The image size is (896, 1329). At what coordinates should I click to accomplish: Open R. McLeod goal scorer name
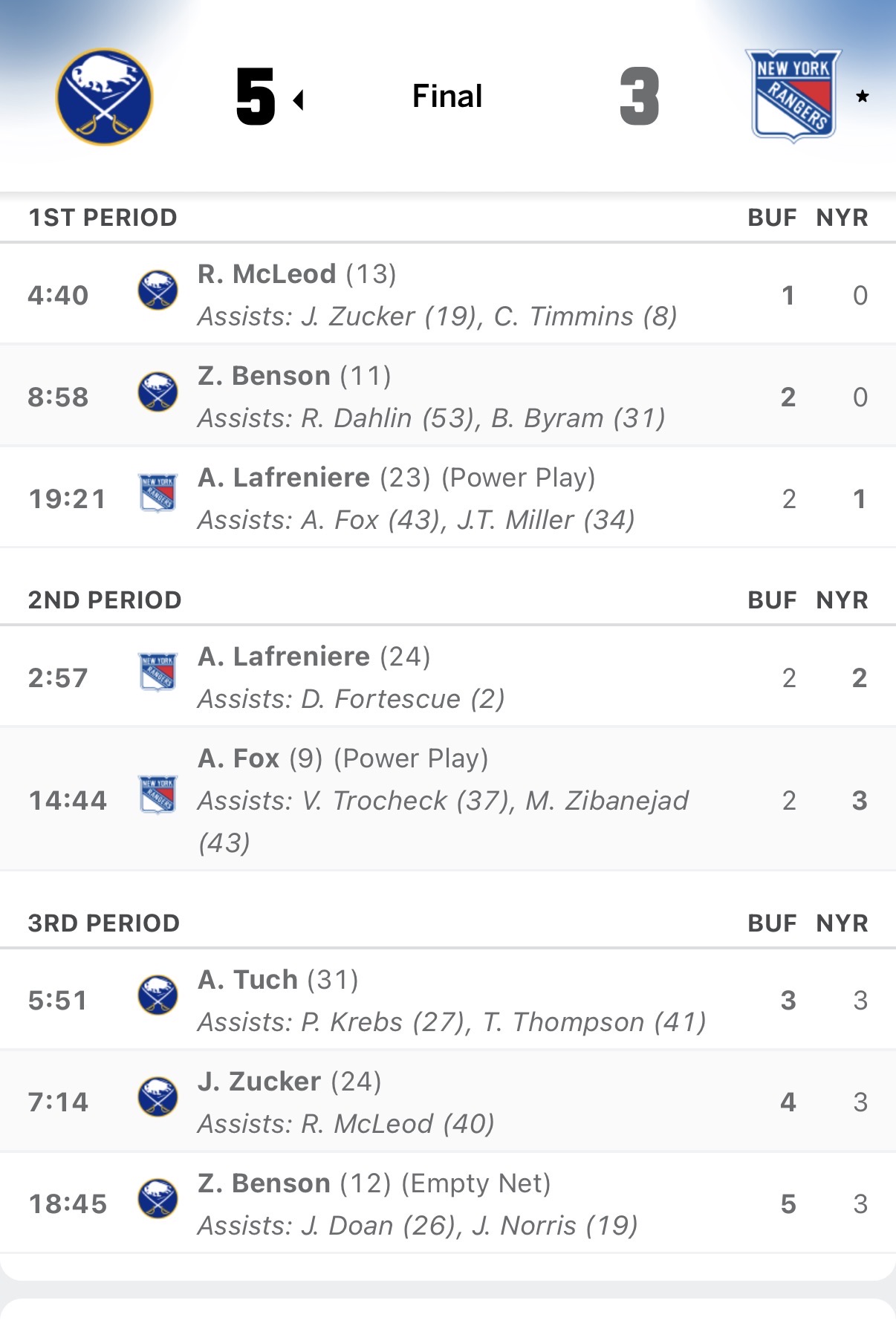coord(267,274)
